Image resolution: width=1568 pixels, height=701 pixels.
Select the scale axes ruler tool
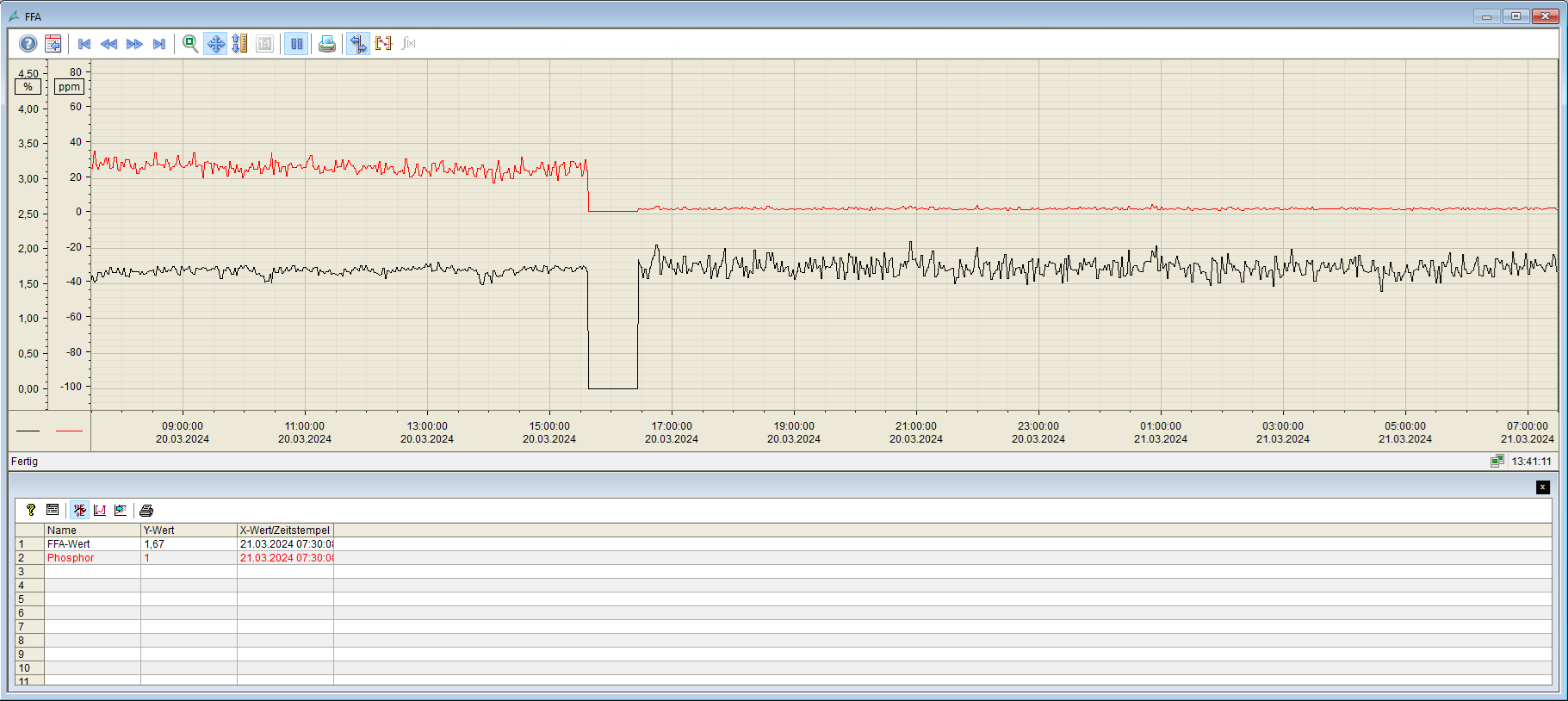pyautogui.click(x=240, y=43)
